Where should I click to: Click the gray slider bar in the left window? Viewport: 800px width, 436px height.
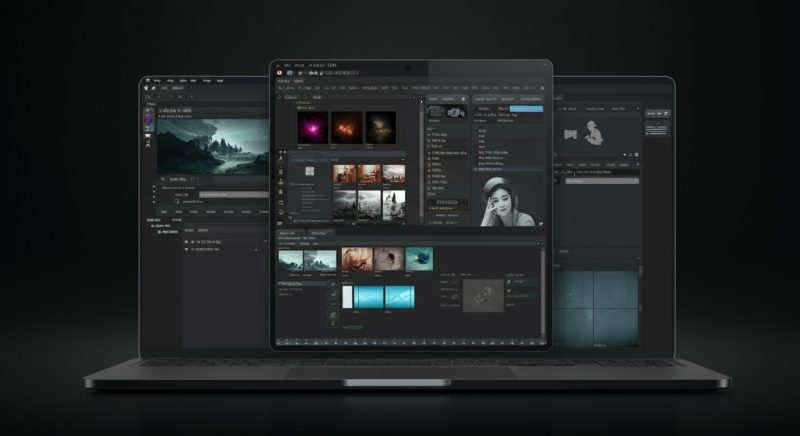pos(234,195)
